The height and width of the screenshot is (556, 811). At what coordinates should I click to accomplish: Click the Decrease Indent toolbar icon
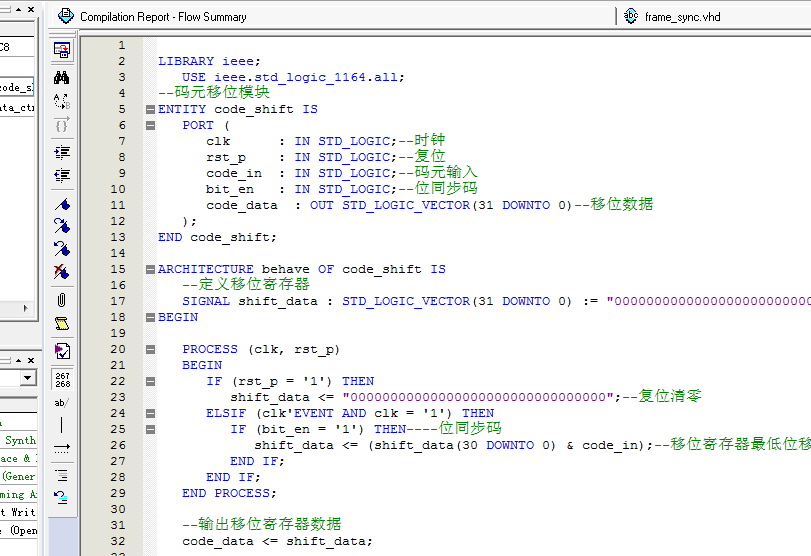tap(62, 176)
